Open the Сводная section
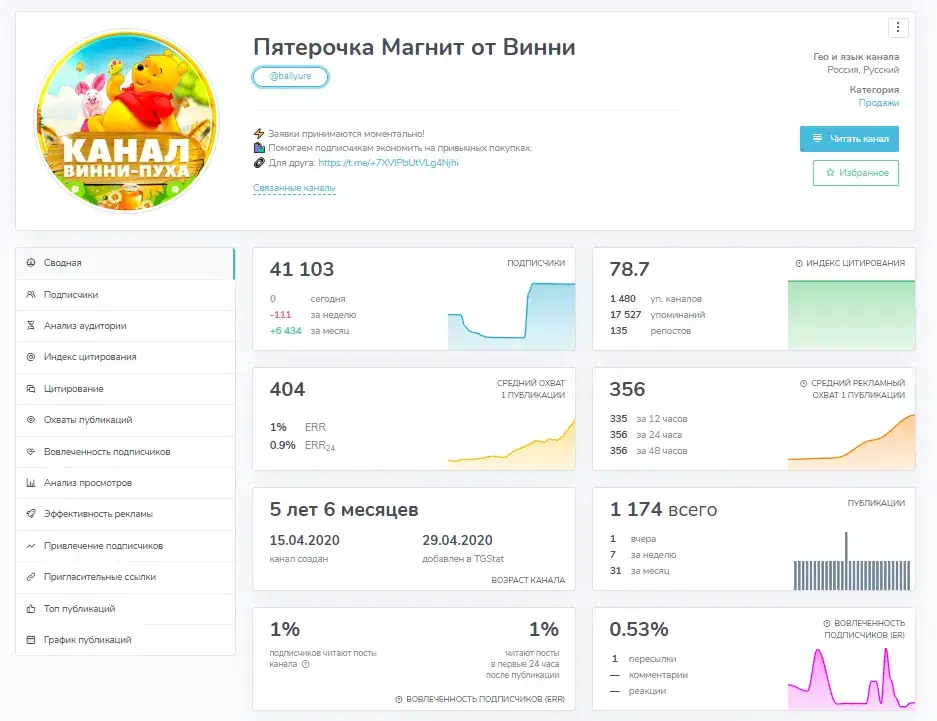 click(x=125, y=263)
